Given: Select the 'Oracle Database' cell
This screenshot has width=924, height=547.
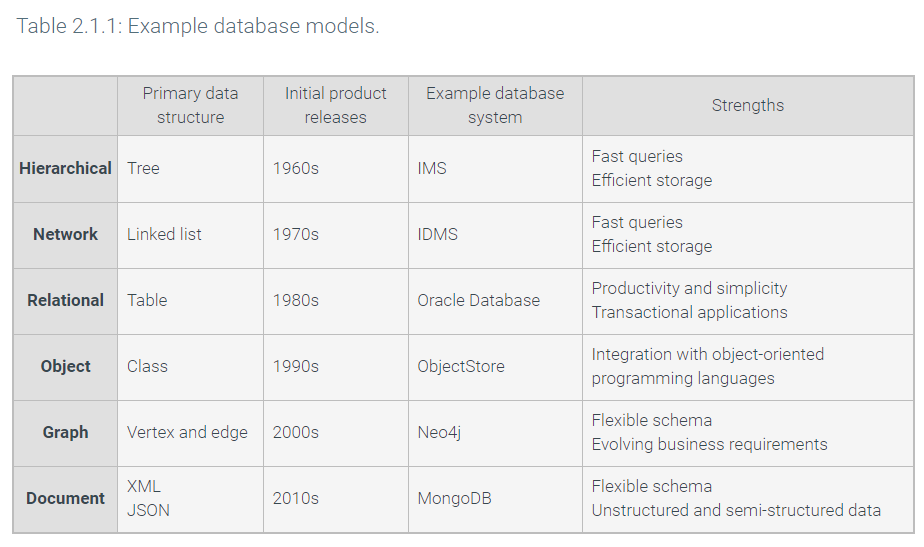Looking at the screenshot, I should 478,300.
